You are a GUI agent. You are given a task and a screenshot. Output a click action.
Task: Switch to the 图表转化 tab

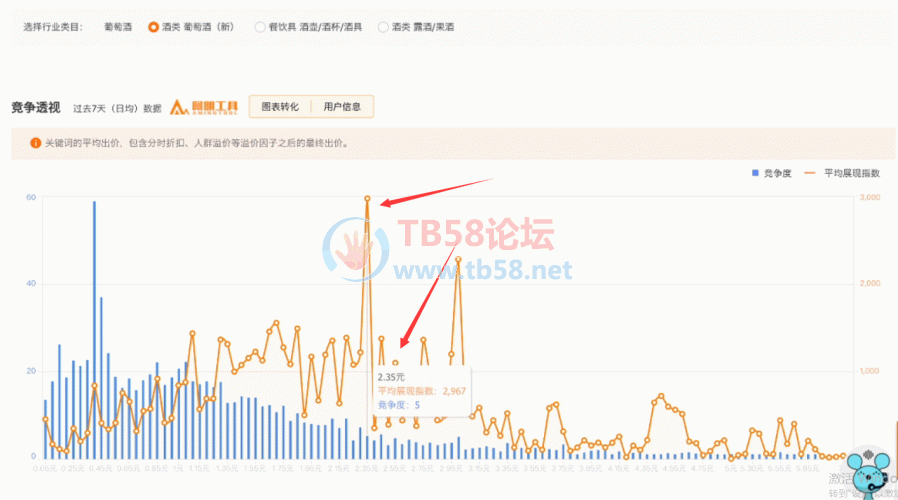click(280, 106)
